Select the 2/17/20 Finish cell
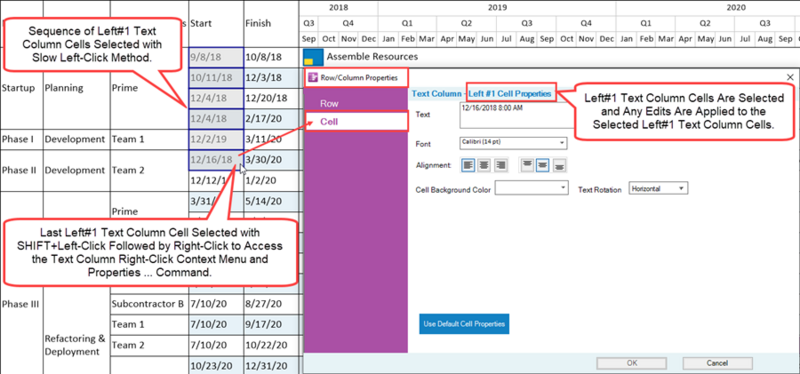 (271, 119)
